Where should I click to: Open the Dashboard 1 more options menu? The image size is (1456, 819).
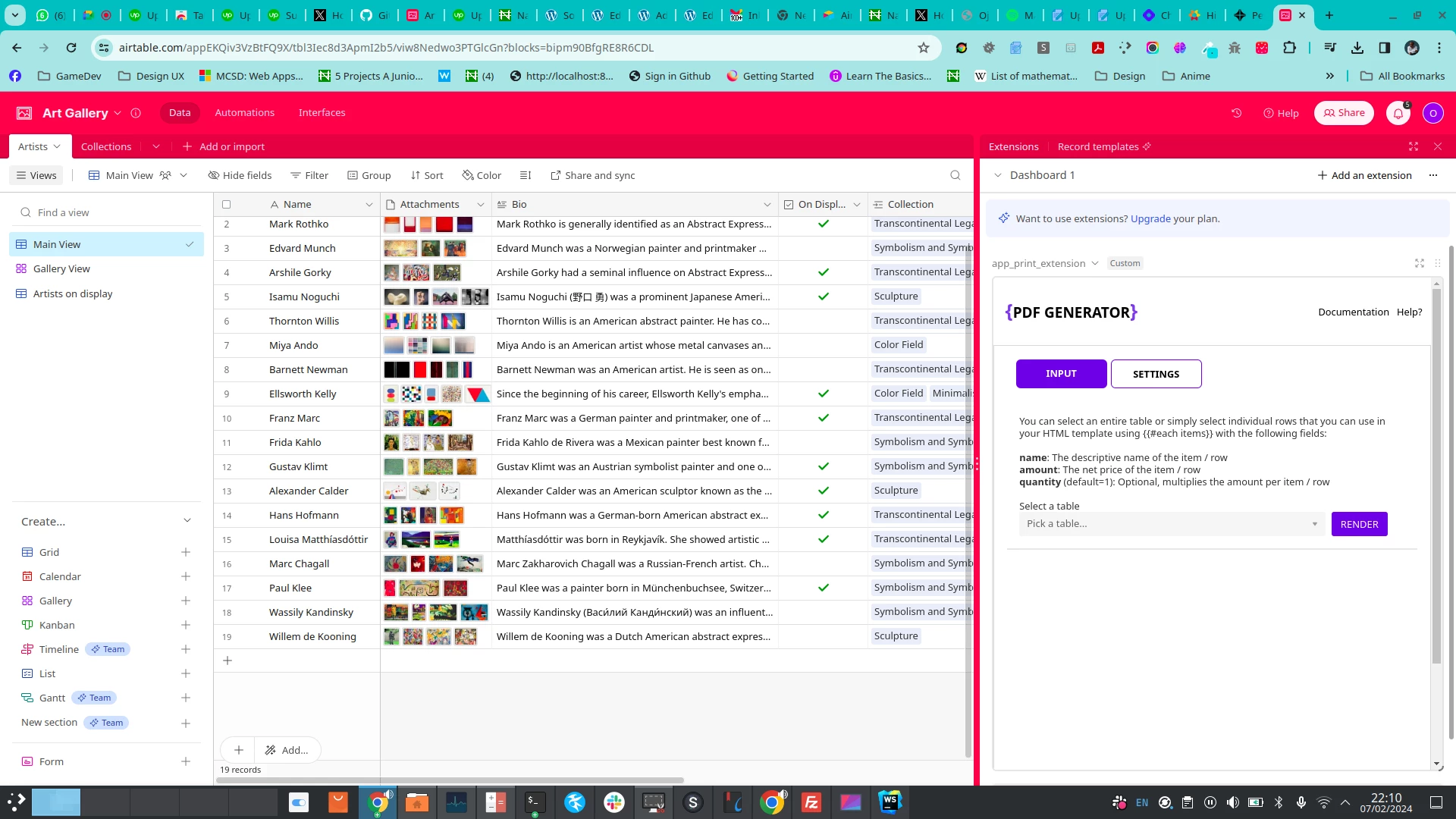(1432, 175)
